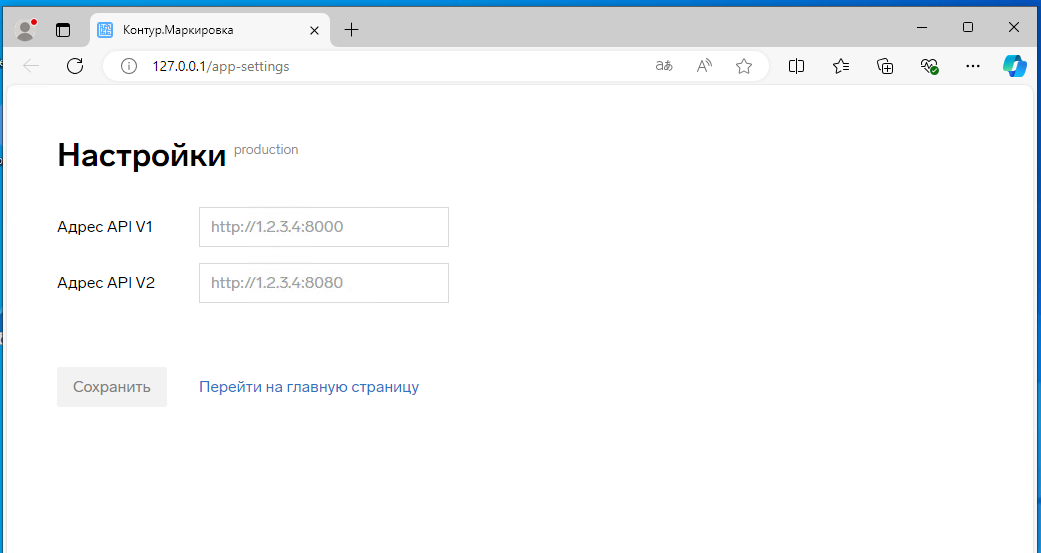Click the translate page icon
This screenshot has width=1041, height=553.
coord(664,66)
